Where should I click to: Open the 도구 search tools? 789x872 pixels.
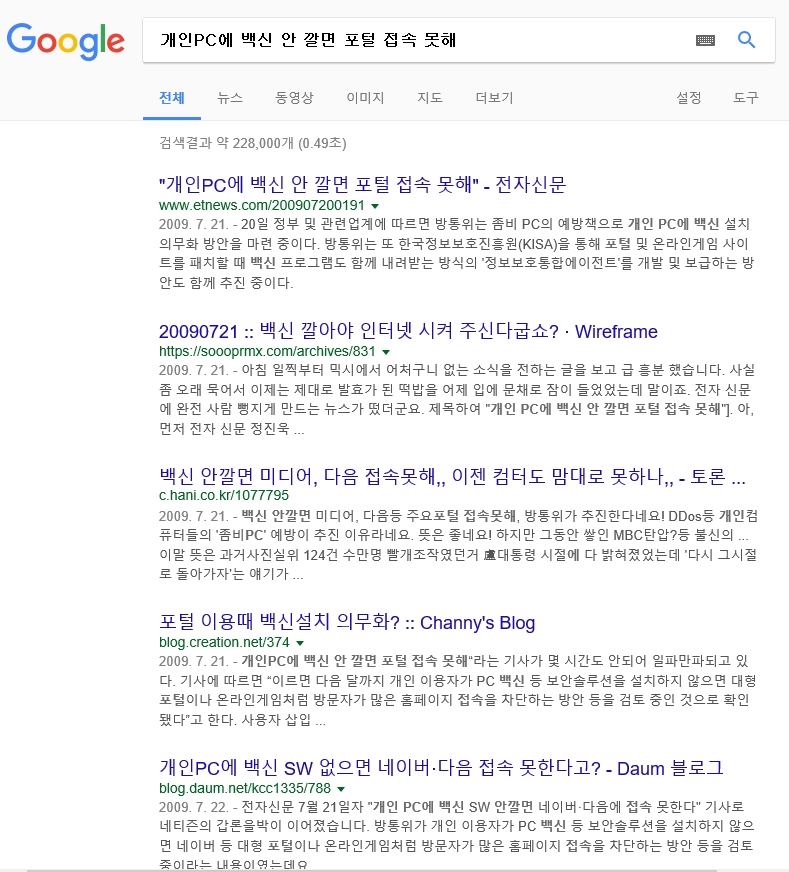tap(746, 98)
